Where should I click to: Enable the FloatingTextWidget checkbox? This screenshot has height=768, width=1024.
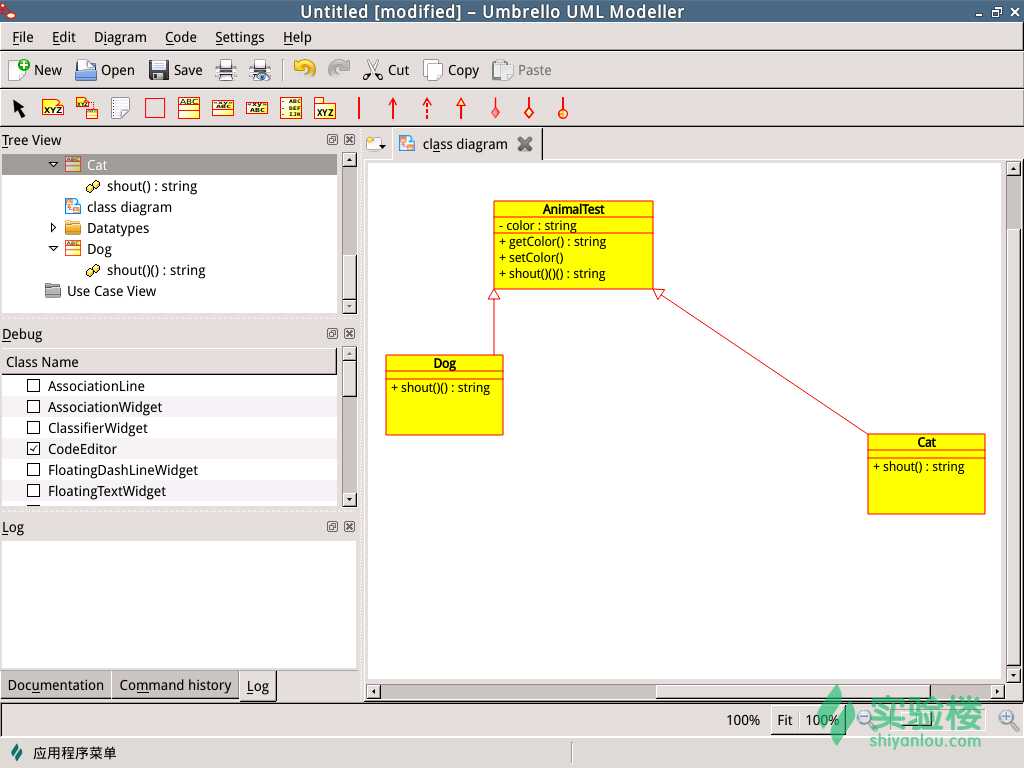pos(33,490)
